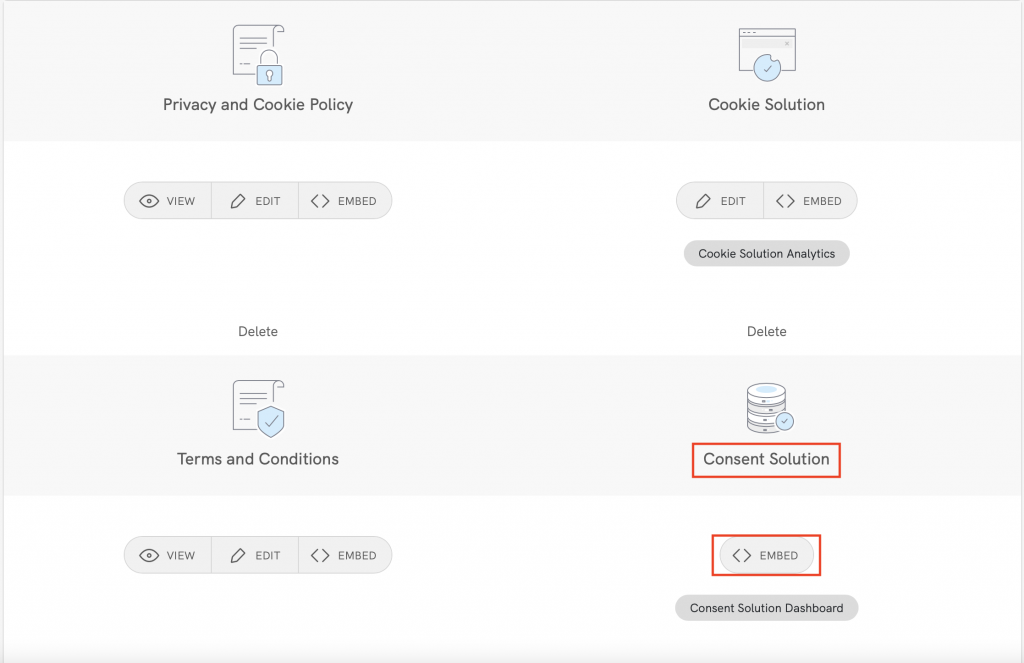Delete the Cookie Solution
This screenshot has height=663, width=1024.
pyautogui.click(x=766, y=331)
